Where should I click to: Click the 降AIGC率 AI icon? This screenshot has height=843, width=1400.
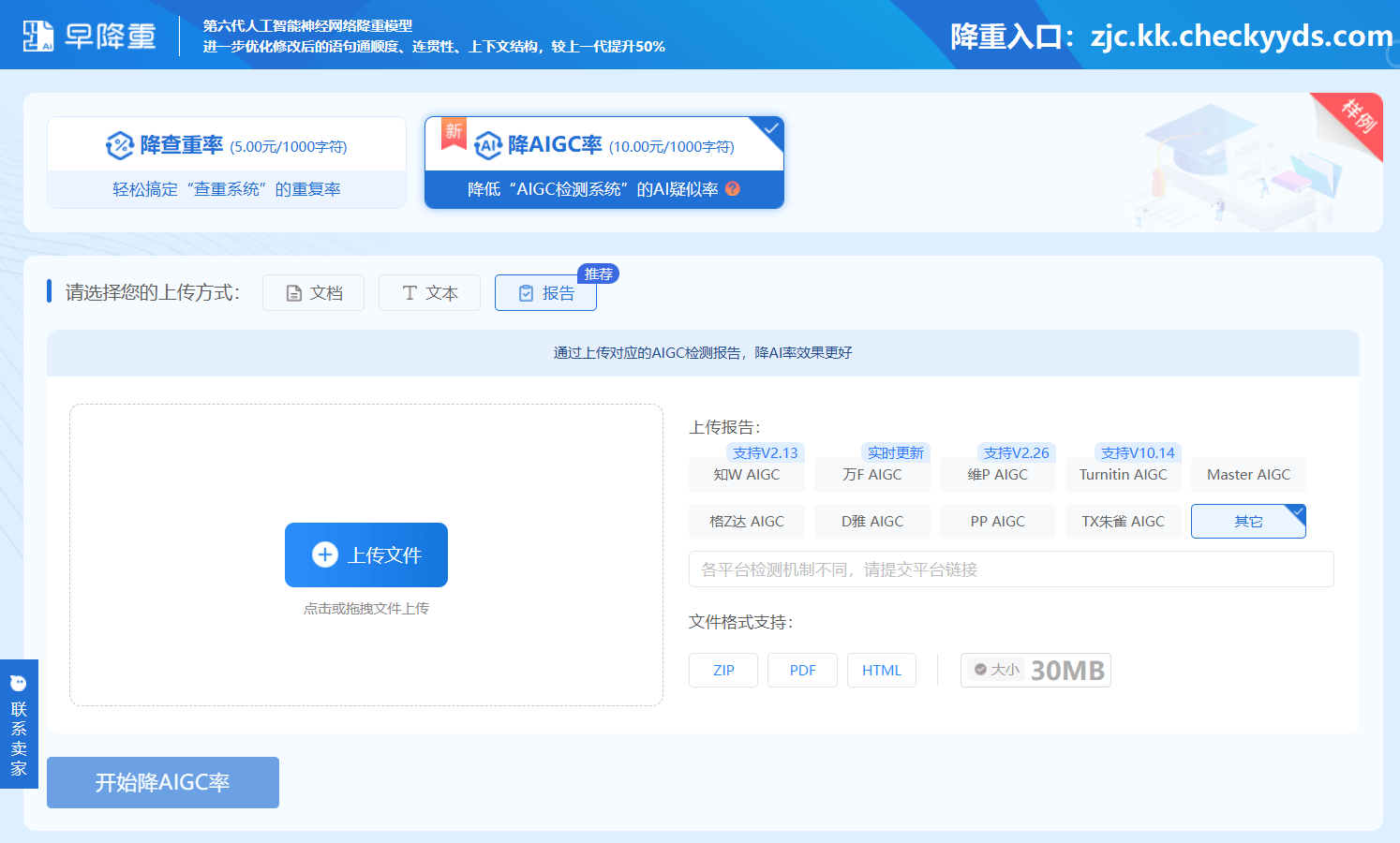pyautogui.click(x=488, y=145)
